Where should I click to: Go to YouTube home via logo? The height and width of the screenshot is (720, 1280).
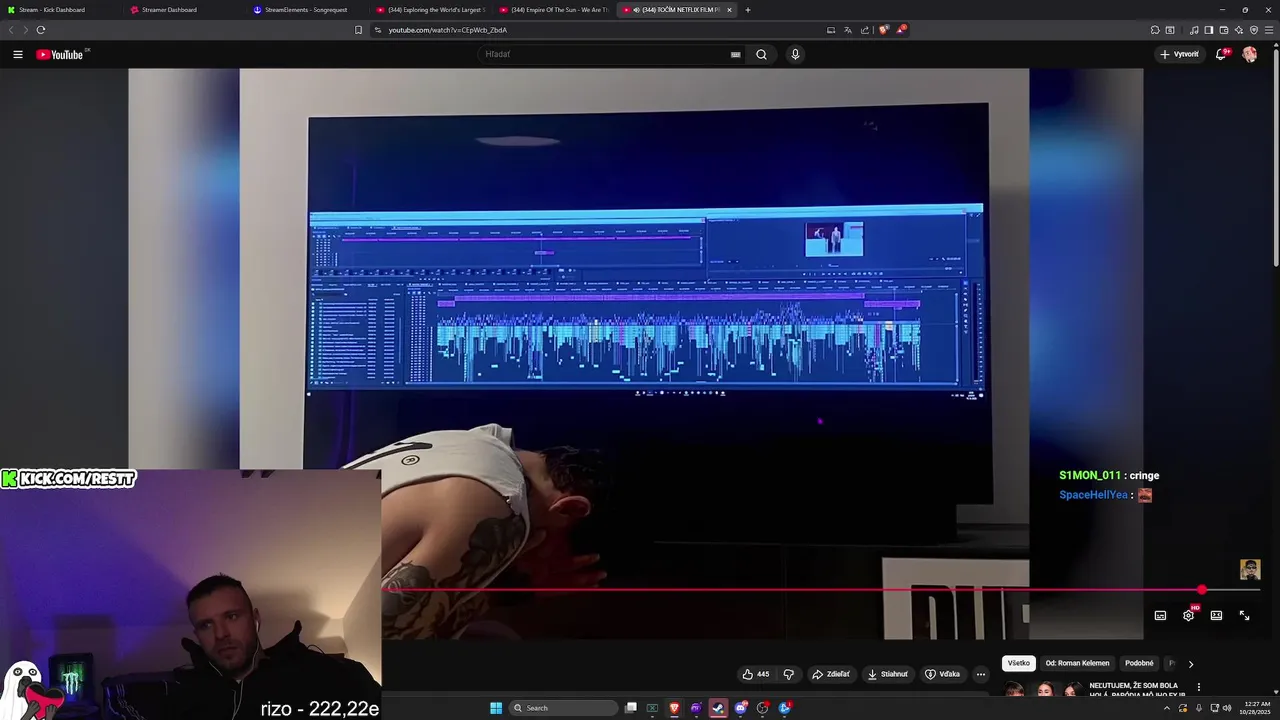pos(60,54)
